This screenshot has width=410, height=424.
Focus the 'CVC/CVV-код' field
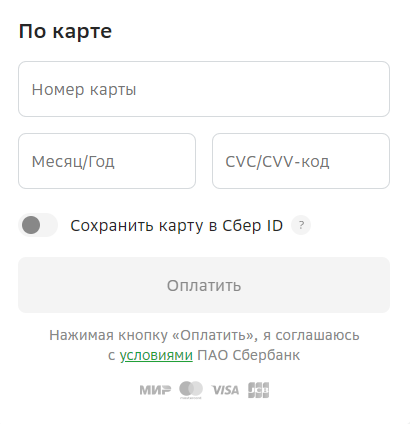[x=301, y=161]
